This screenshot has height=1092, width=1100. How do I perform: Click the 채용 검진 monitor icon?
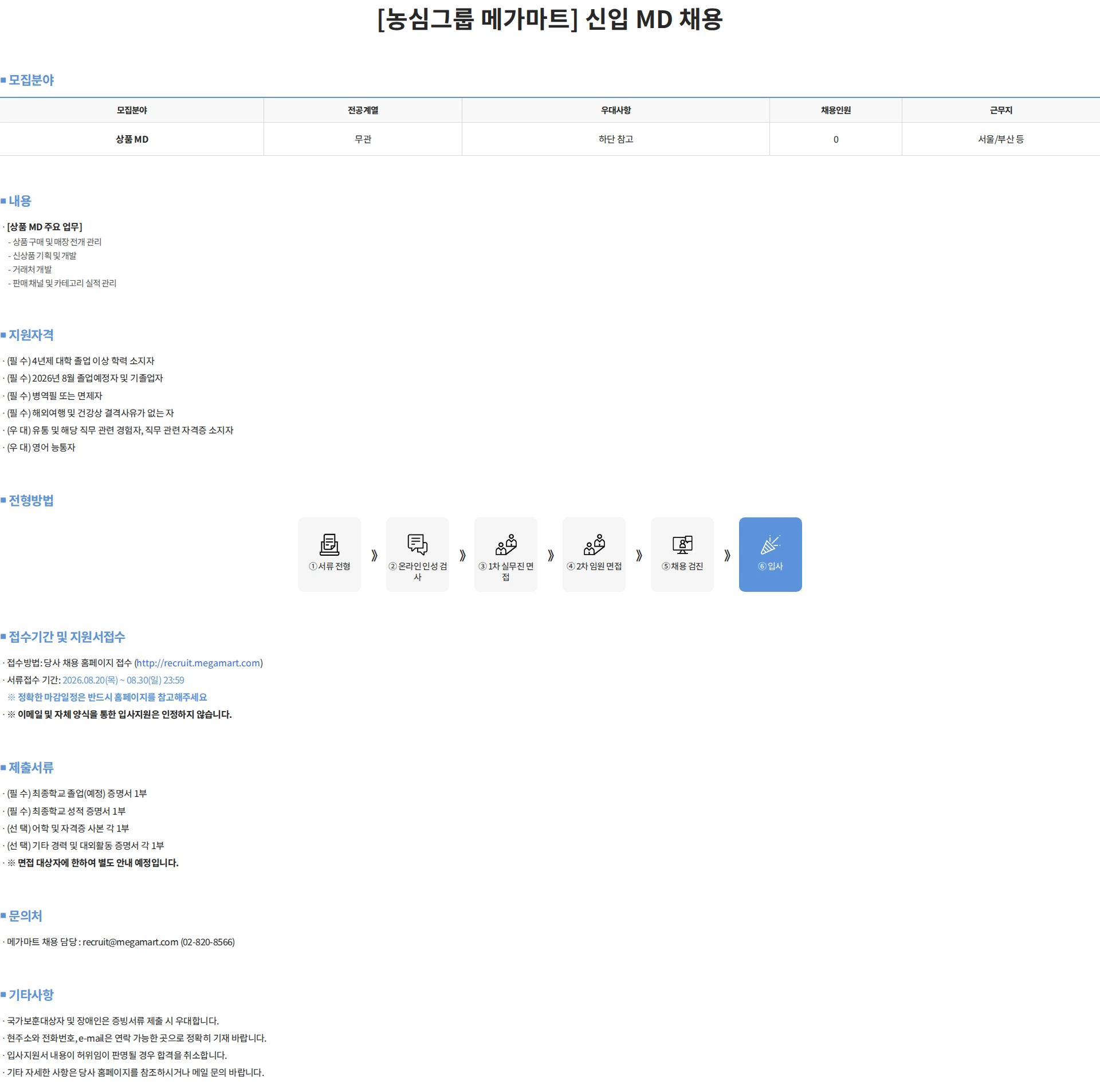(x=682, y=544)
